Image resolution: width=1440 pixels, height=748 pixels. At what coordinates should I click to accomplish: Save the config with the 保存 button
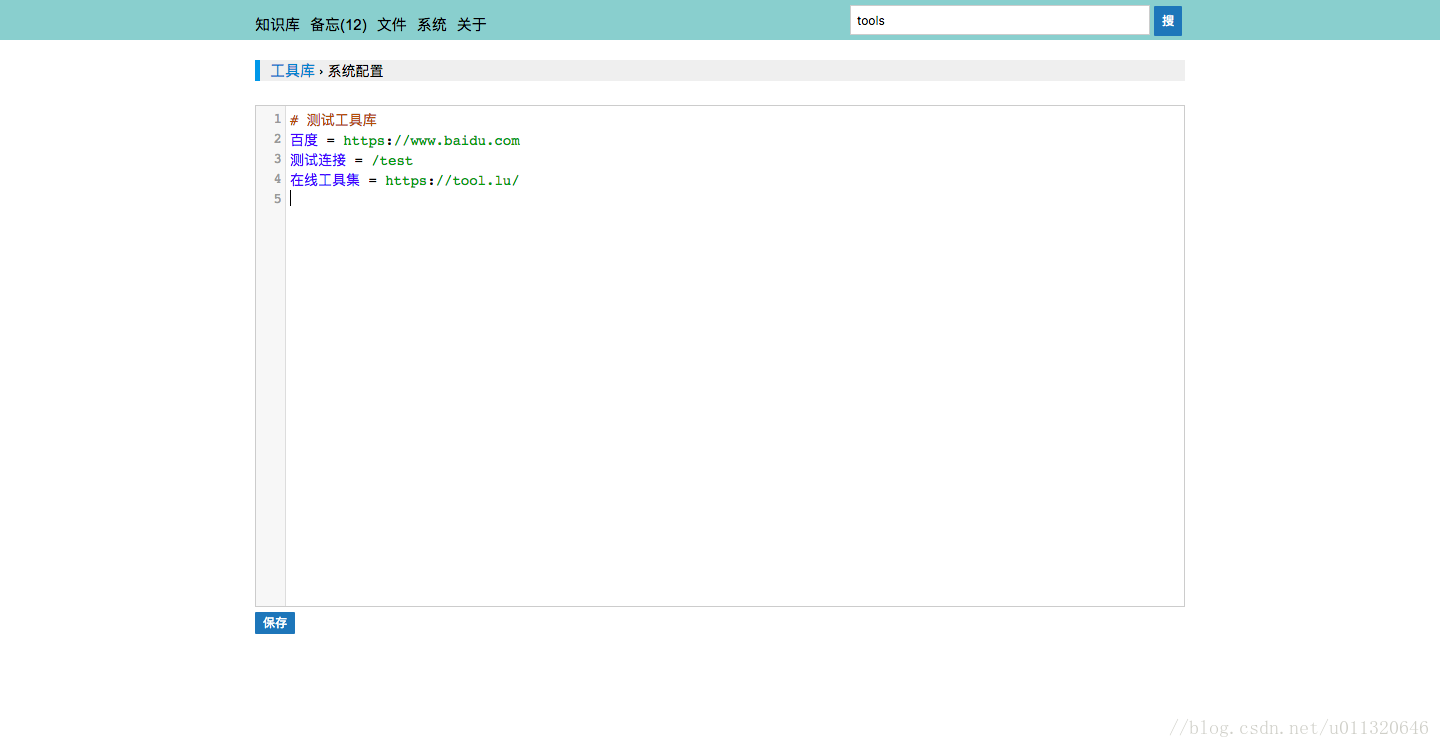coord(275,623)
